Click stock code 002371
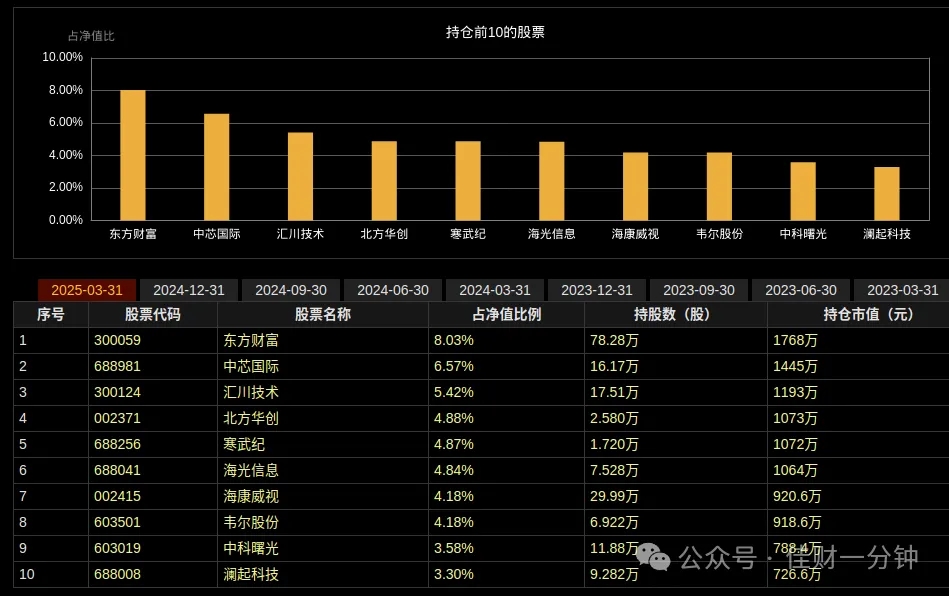This screenshot has width=949, height=596. click(x=117, y=418)
